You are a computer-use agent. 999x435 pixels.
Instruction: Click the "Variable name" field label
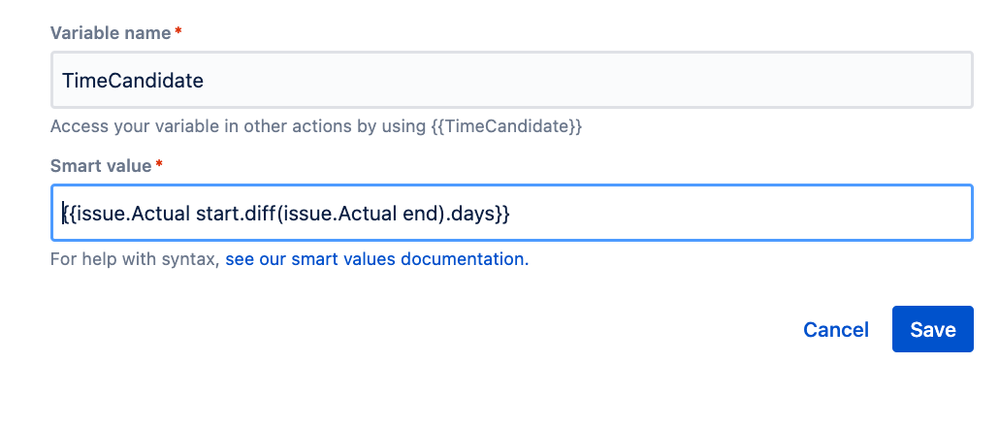[110, 33]
